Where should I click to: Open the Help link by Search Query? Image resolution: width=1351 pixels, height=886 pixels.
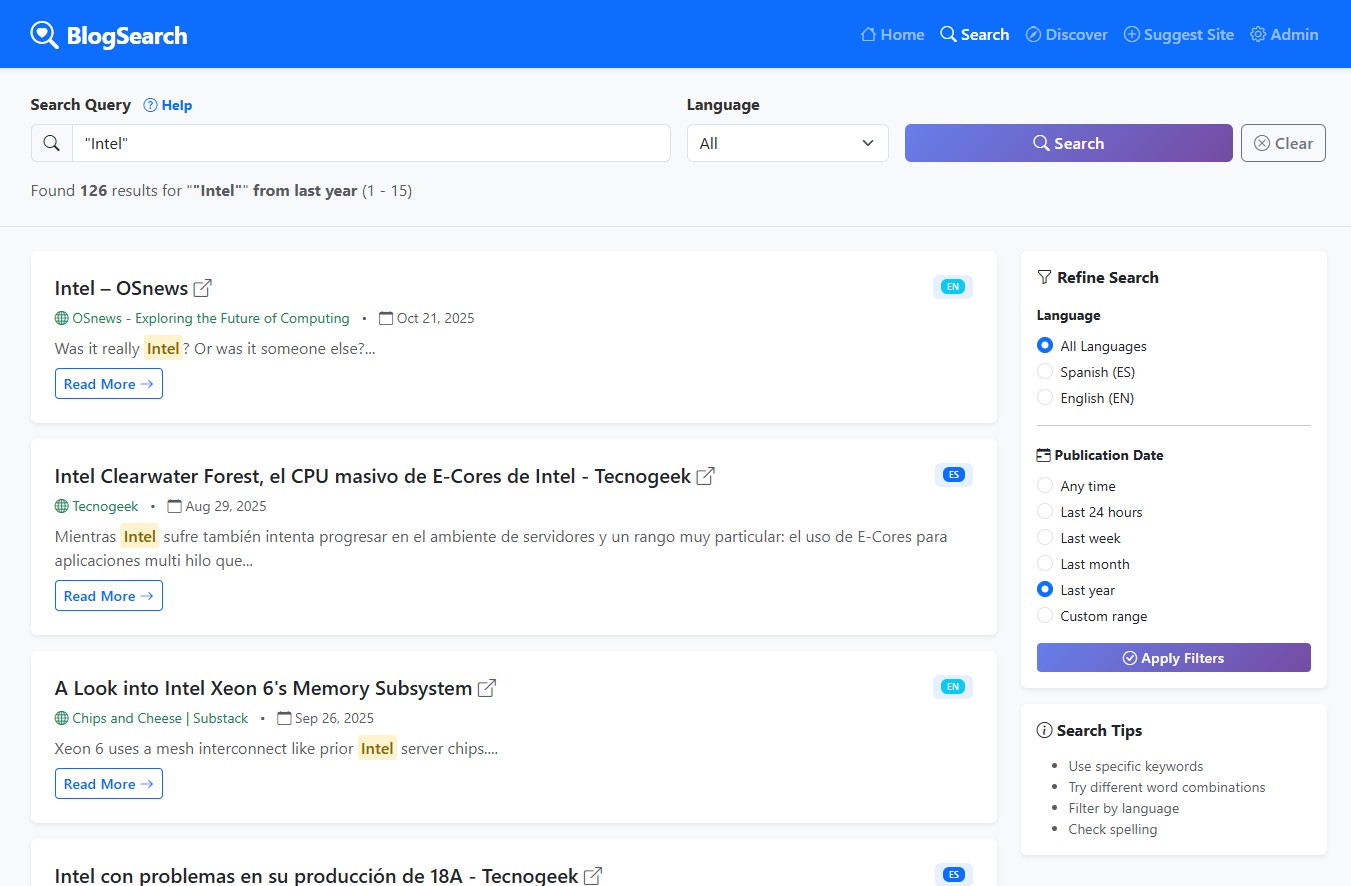point(168,105)
